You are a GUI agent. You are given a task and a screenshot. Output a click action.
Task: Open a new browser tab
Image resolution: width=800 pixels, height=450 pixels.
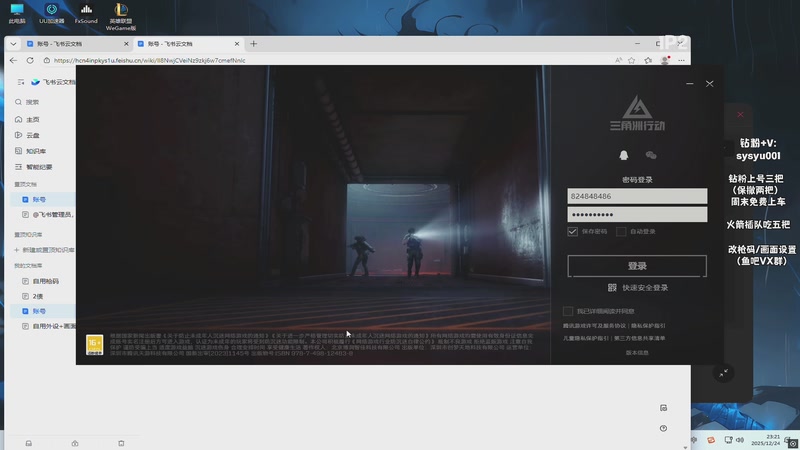[254, 44]
